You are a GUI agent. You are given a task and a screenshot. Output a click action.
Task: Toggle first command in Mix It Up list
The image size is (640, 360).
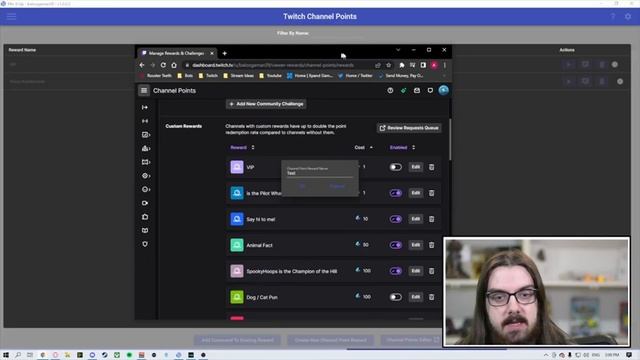615,64
